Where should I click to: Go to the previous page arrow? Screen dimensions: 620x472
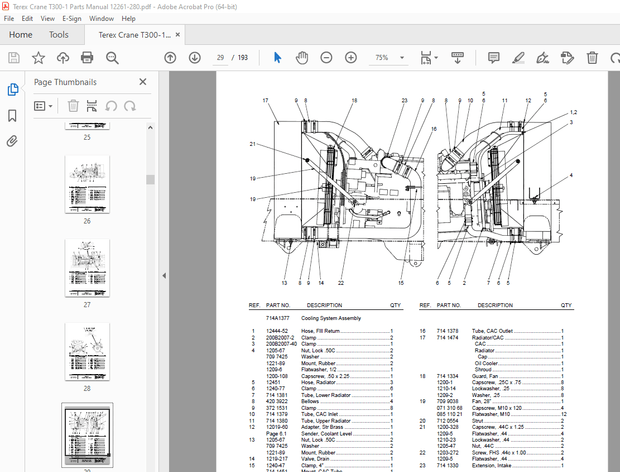(170, 58)
